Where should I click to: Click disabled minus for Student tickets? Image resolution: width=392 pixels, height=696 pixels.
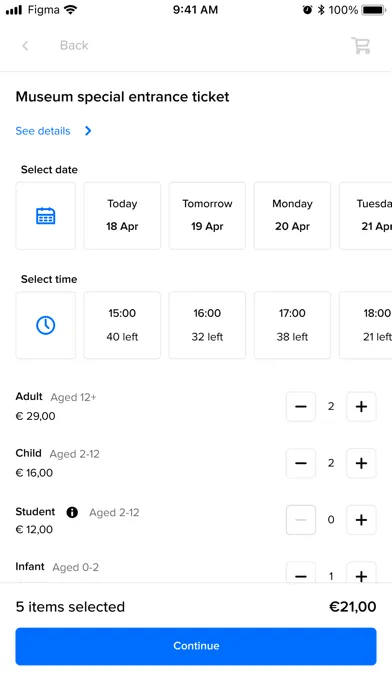[301, 520]
